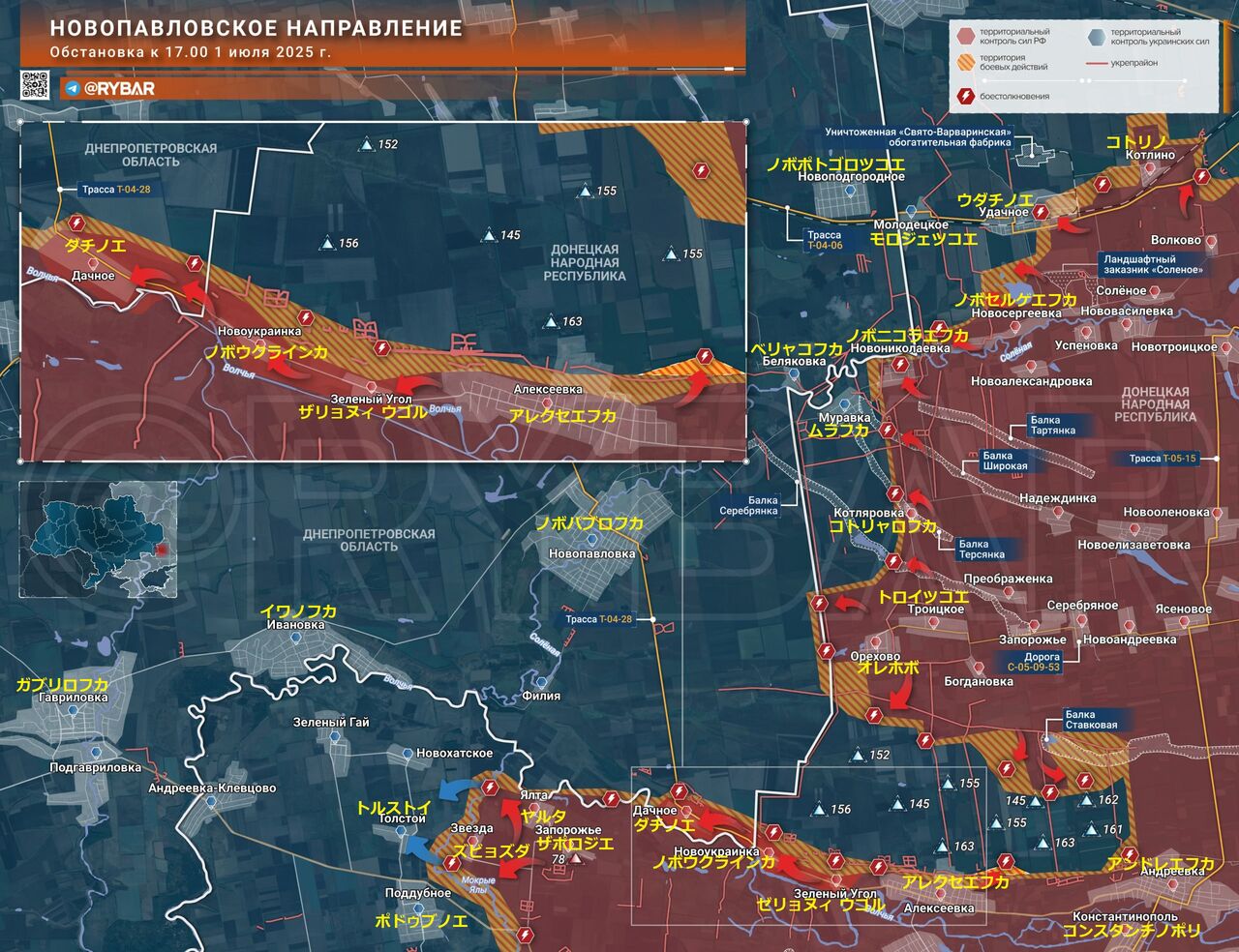The width and height of the screenshot is (1239, 952).
Task: Click the red fortified-area line sample in the legend
Action: 1096,63
